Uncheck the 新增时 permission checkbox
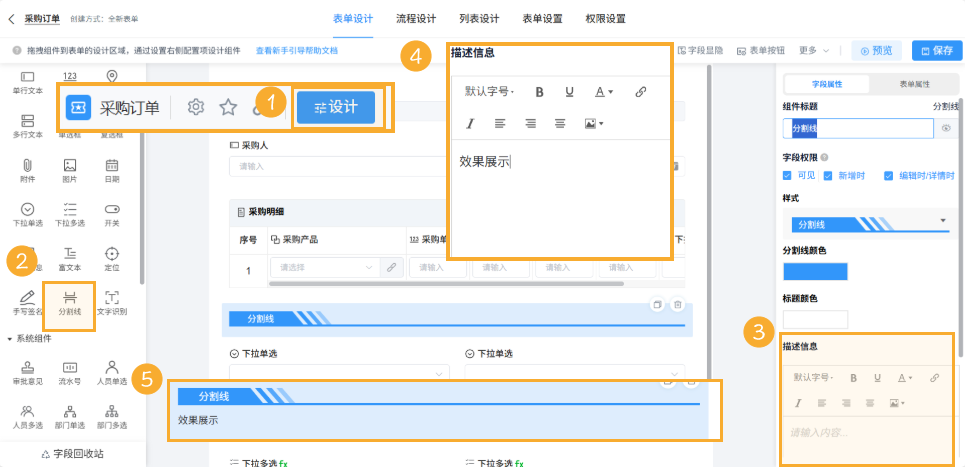This screenshot has height=467, width=965. click(828, 176)
